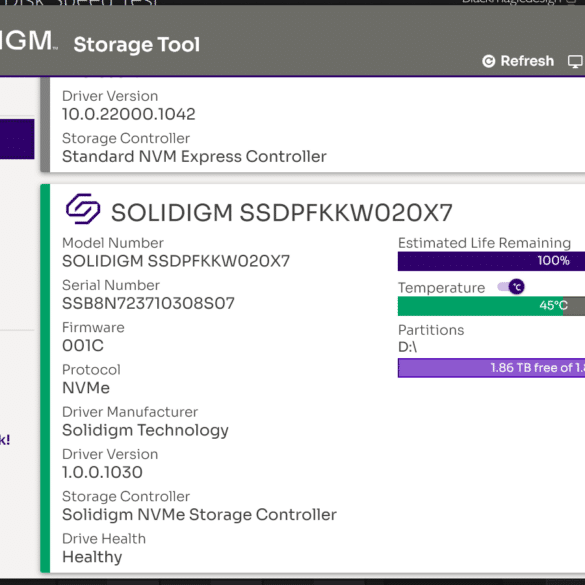Click the NVMe protocol value

pyautogui.click(x=86, y=388)
